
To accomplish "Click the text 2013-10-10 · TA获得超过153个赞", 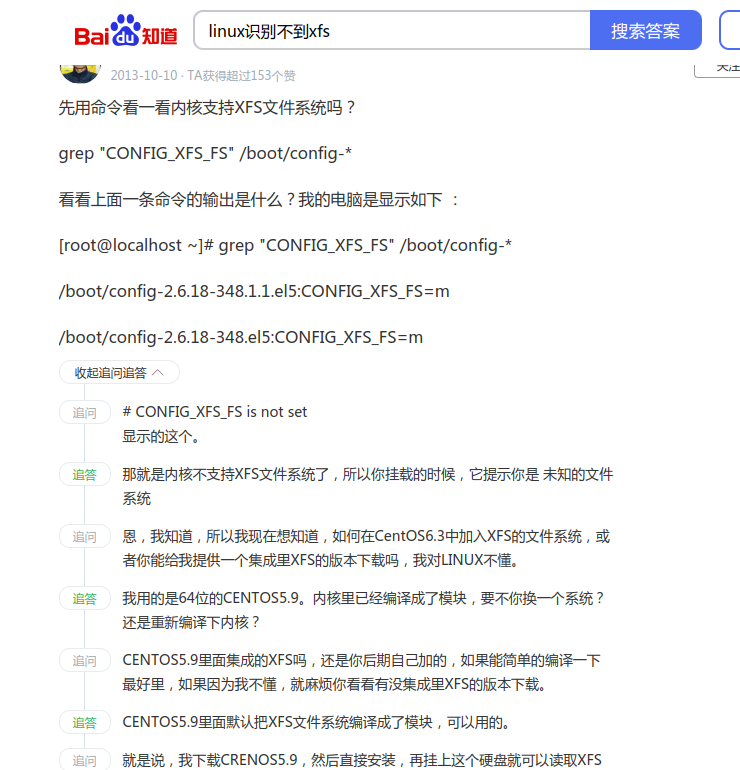I will tap(203, 76).
